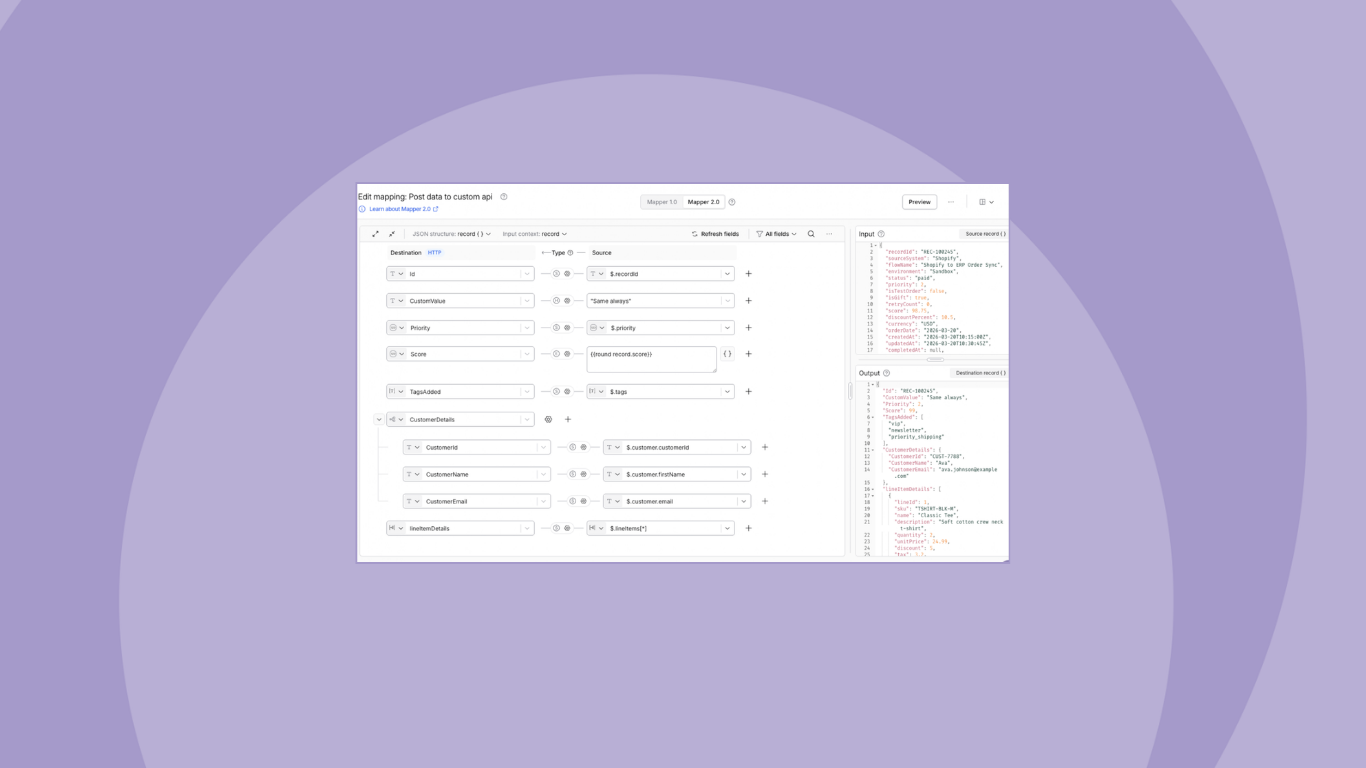1366x768 pixels.
Task: Open the Learn about Mapper 2.0 link
Action: [x=400, y=209]
